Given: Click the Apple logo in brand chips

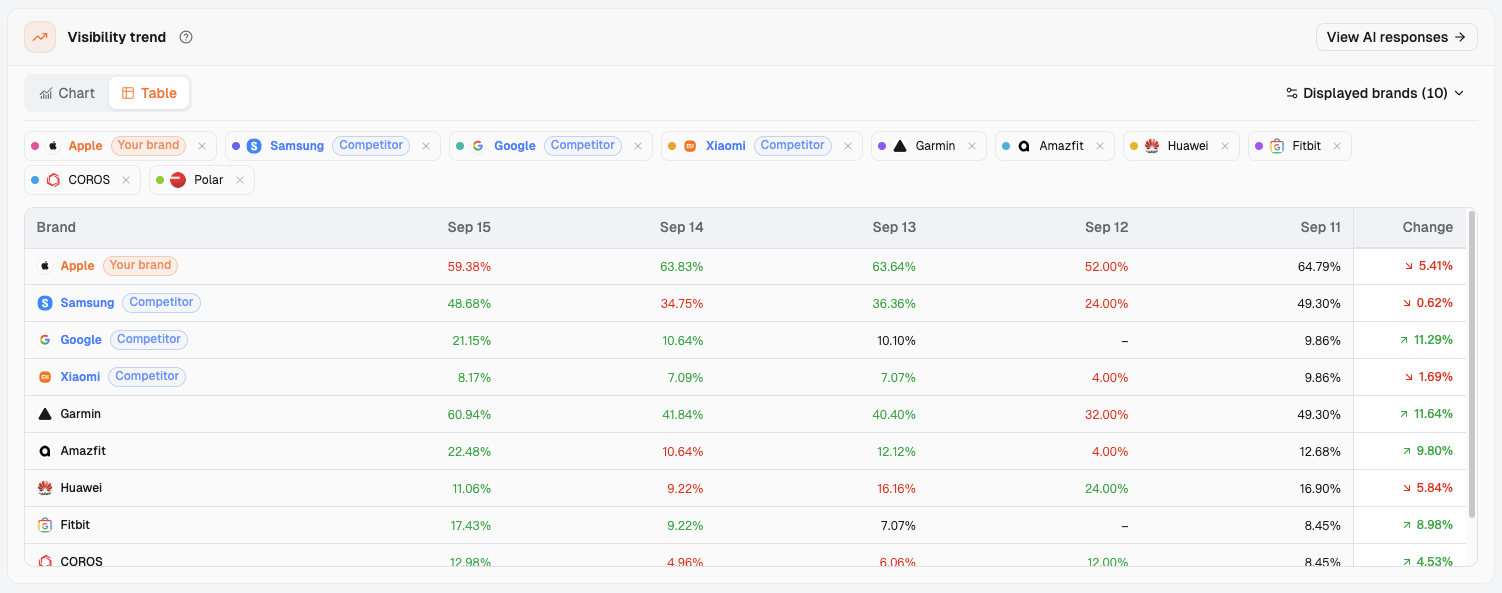Looking at the screenshot, I should (x=54, y=146).
